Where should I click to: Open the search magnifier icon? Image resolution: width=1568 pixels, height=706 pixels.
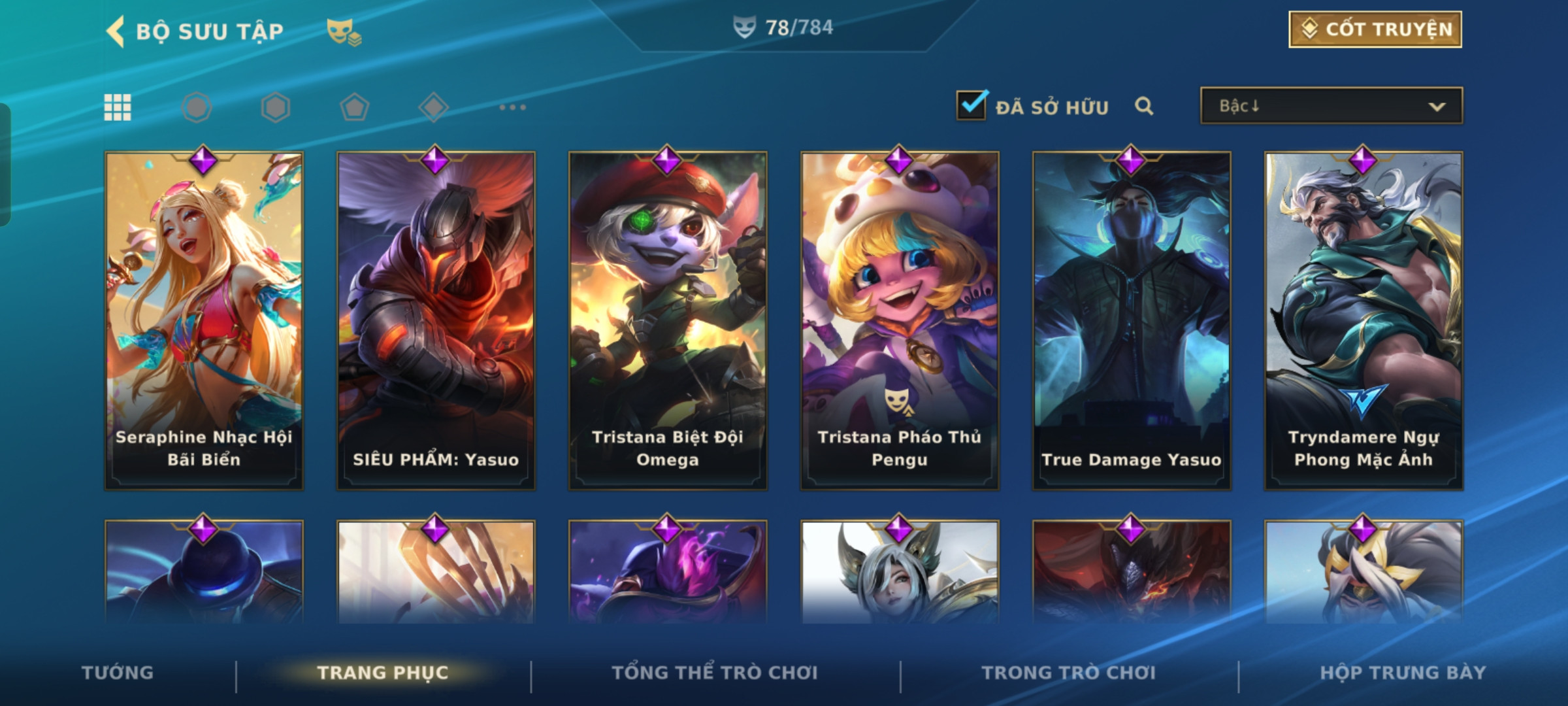tap(1144, 106)
